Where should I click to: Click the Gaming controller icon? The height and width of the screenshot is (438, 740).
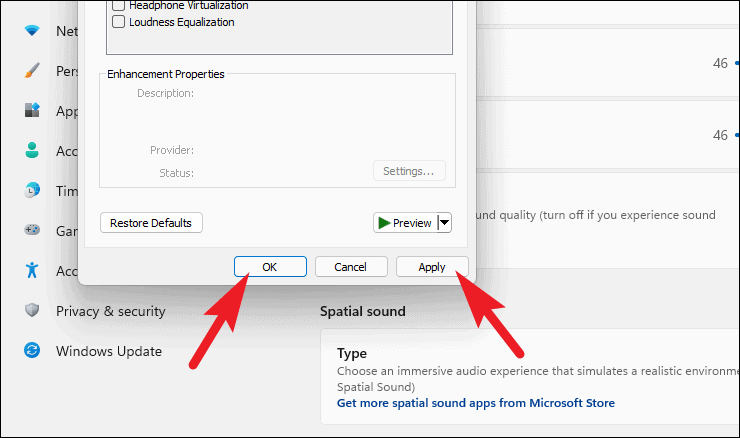pos(33,231)
